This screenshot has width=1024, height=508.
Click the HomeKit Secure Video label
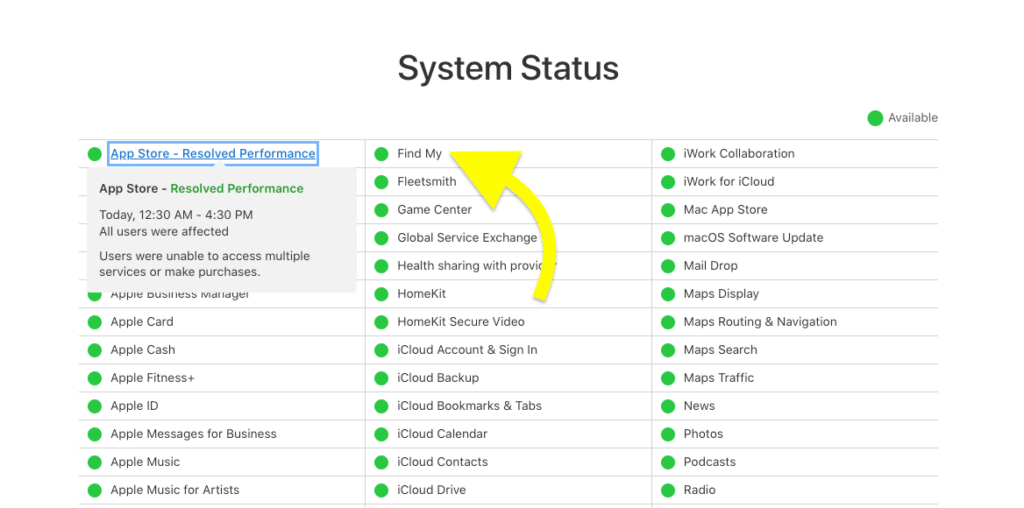(460, 322)
